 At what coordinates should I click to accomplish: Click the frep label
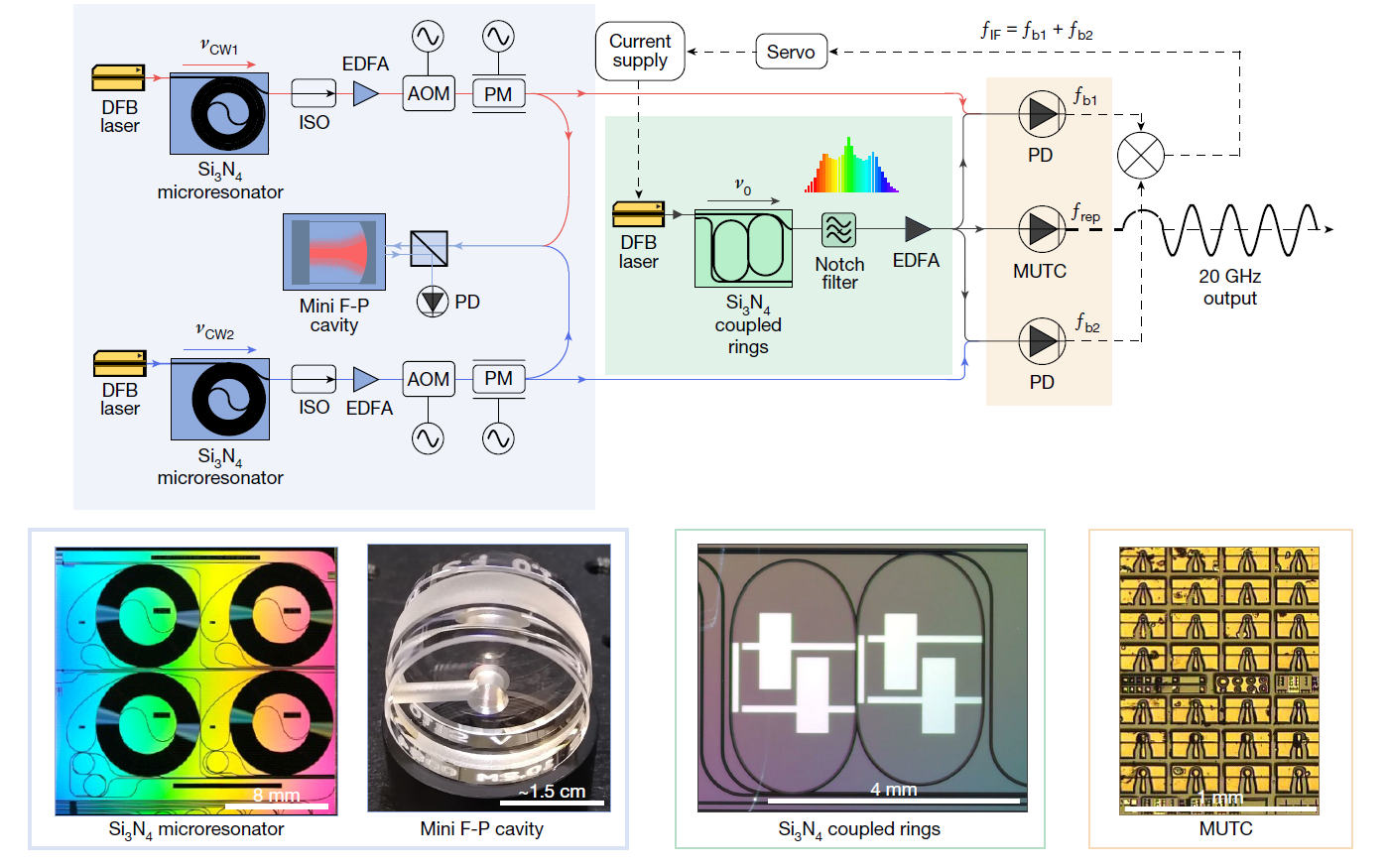pos(1086,212)
